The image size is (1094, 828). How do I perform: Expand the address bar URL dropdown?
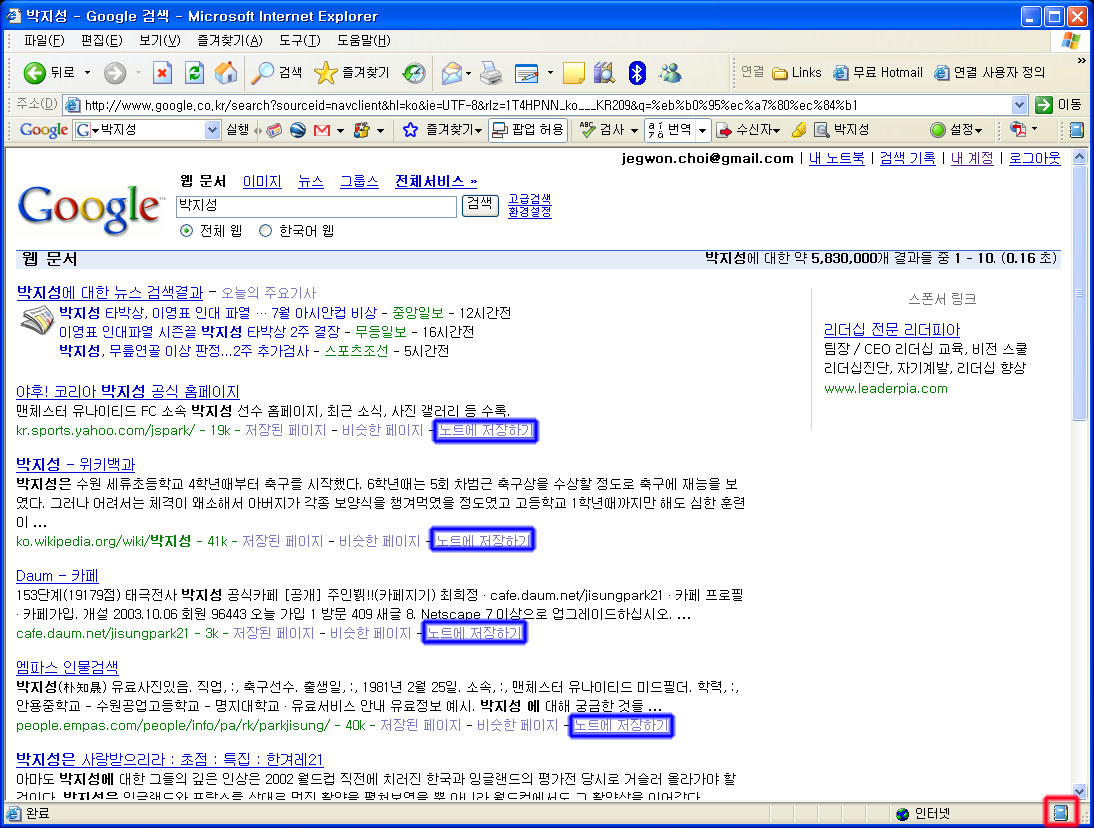tap(1019, 105)
